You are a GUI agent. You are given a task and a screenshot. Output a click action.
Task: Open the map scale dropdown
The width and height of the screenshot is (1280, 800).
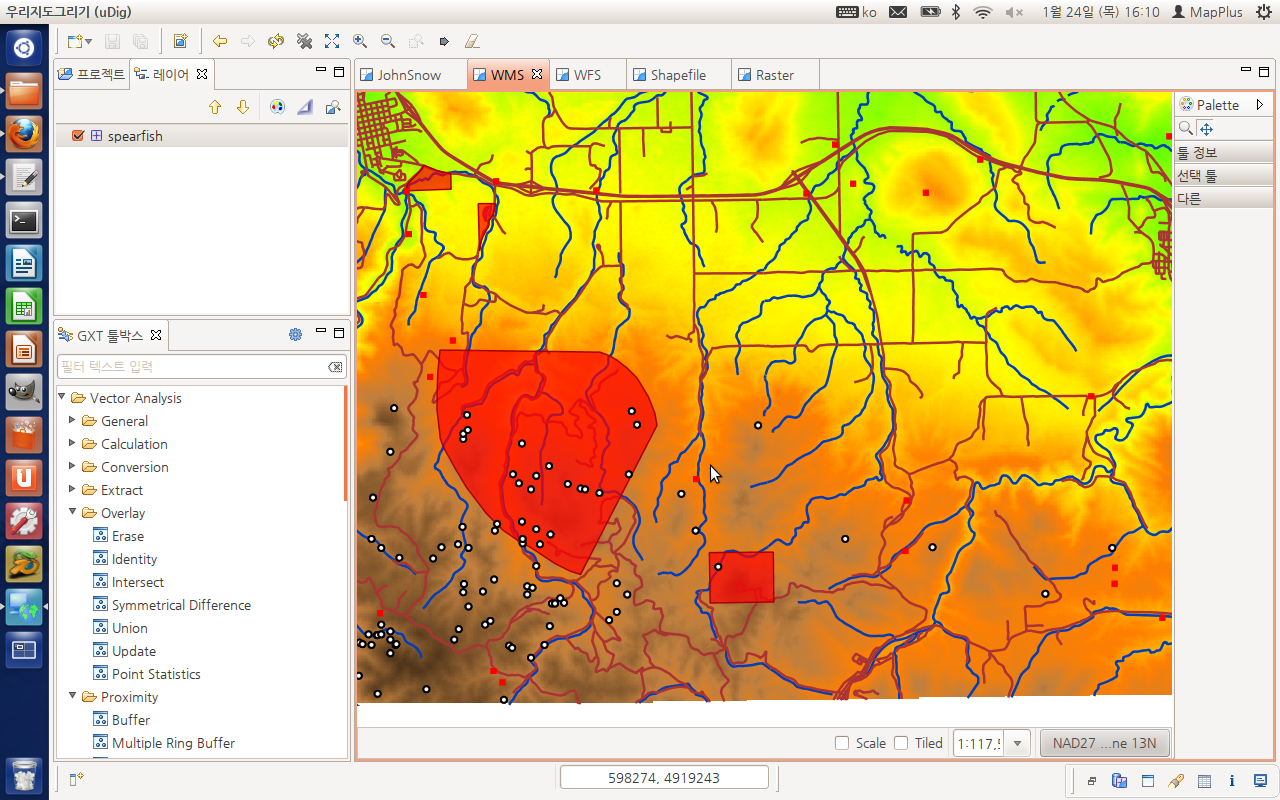[x=1018, y=743]
